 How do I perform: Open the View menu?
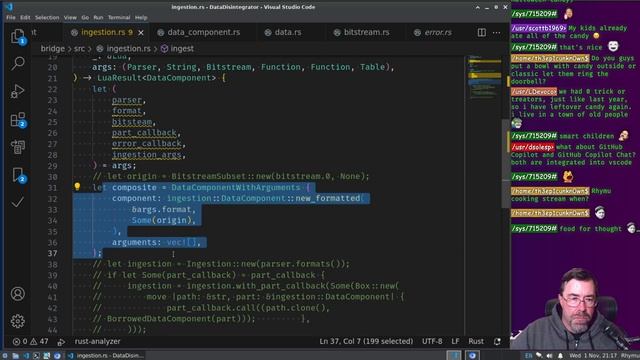tap(70, 18)
